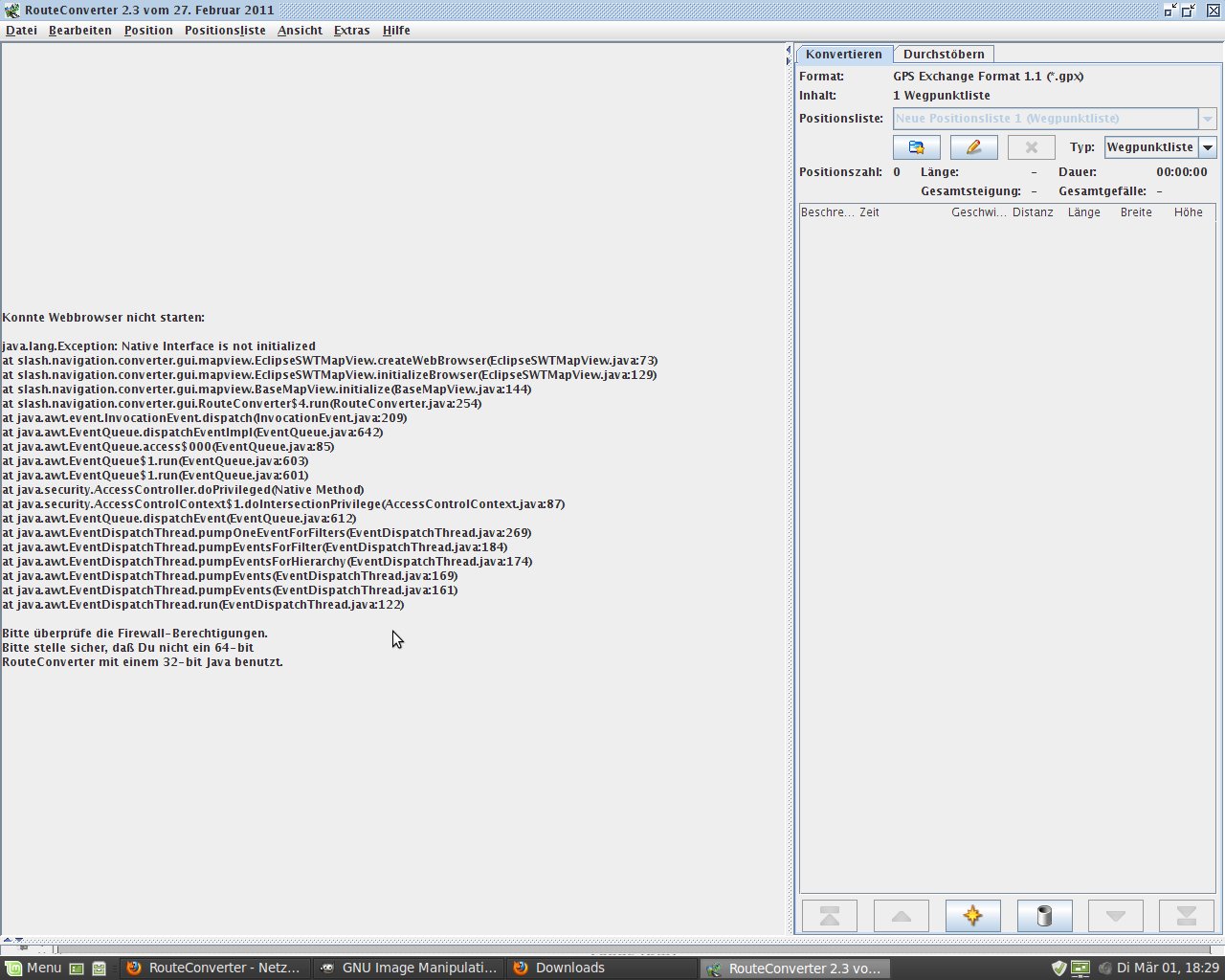The height and width of the screenshot is (980, 1225).
Task: Open the Extras menu
Action: [x=351, y=31]
